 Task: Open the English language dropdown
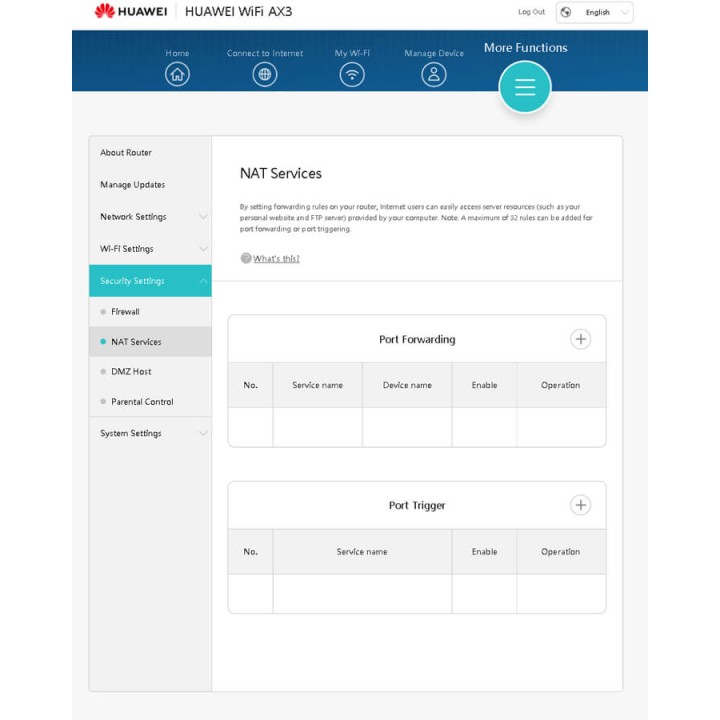pyautogui.click(x=595, y=12)
